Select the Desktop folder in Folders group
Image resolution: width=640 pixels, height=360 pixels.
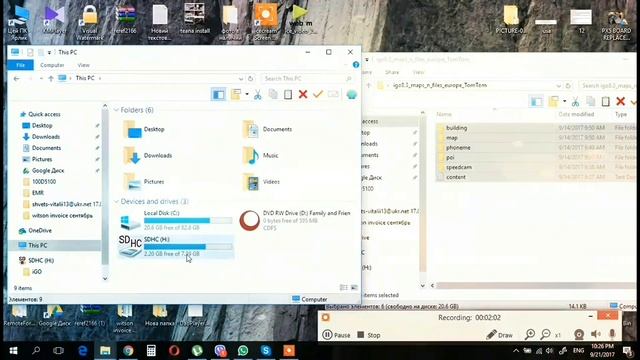[144, 129]
